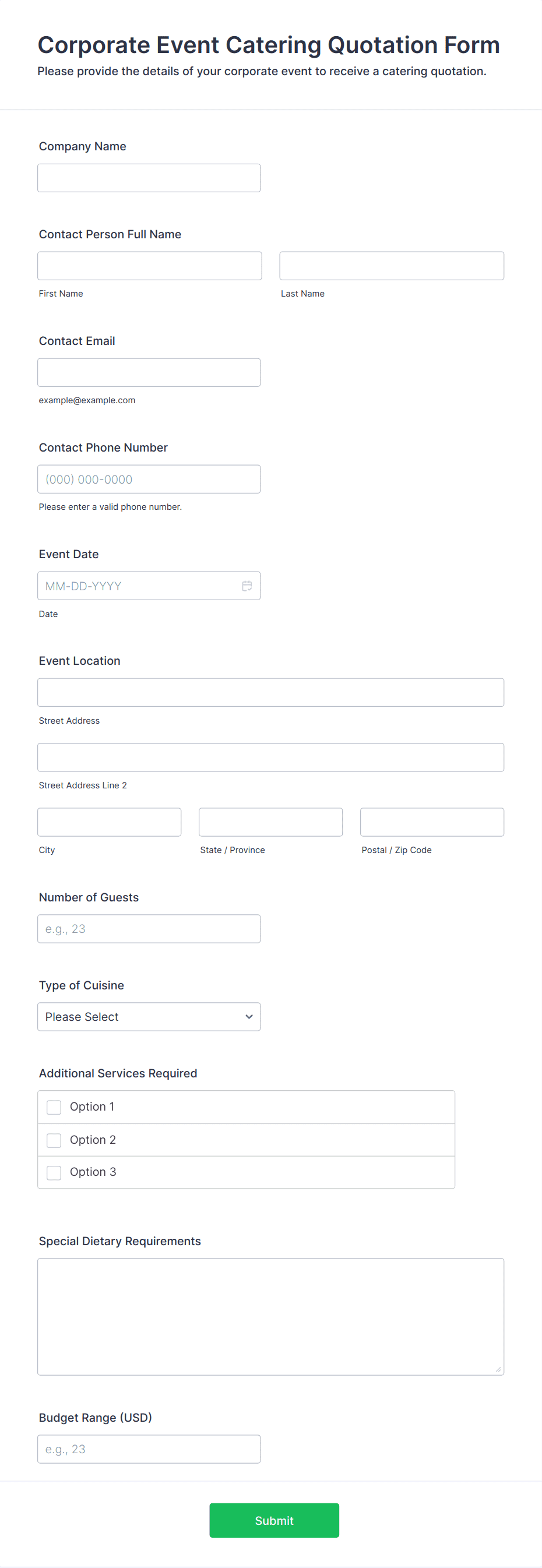
Task: Focus the Event Date input
Action: (x=137, y=586)
